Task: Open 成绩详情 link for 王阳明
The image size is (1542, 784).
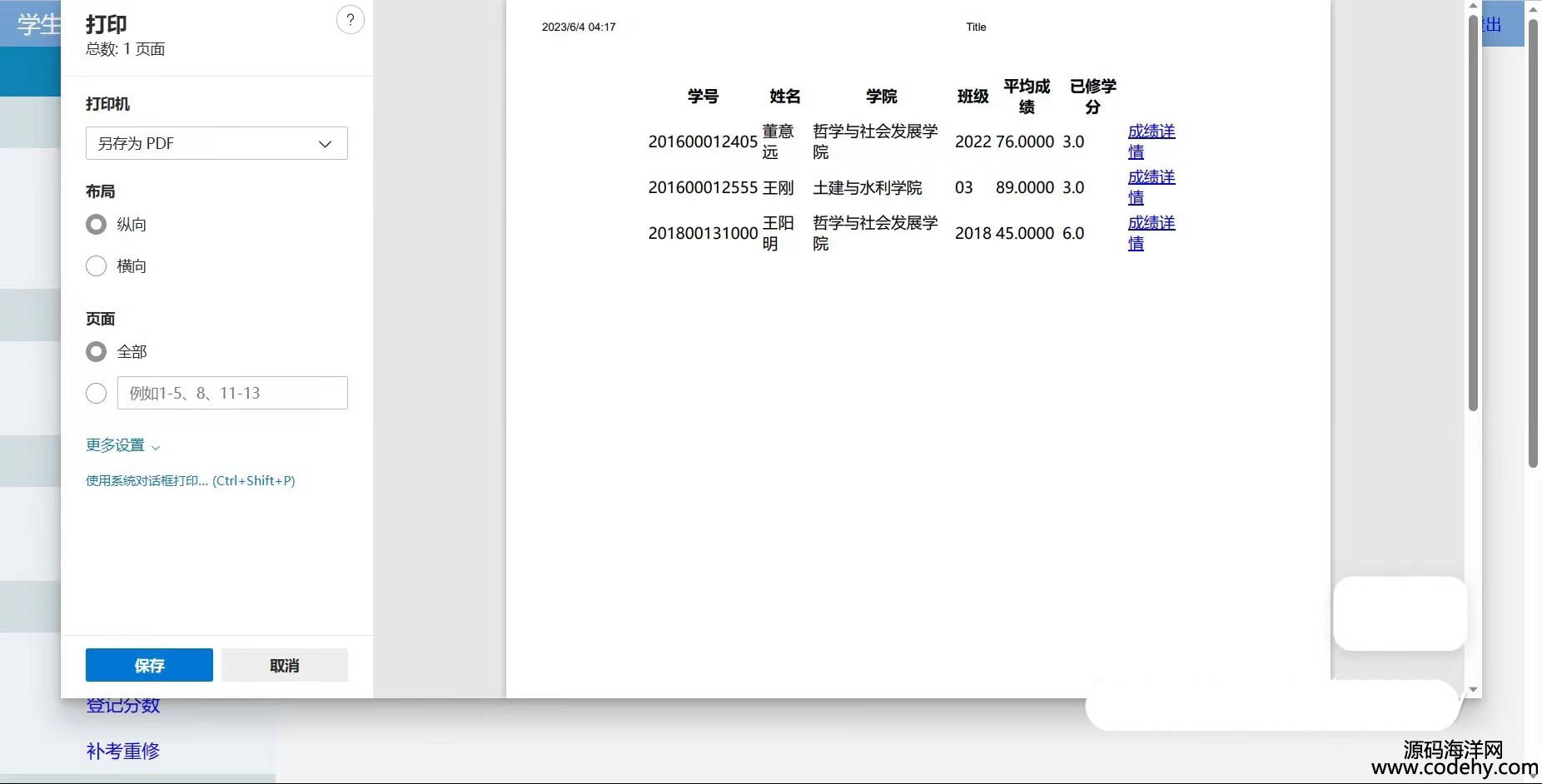Action: (x=1151, y=224)
